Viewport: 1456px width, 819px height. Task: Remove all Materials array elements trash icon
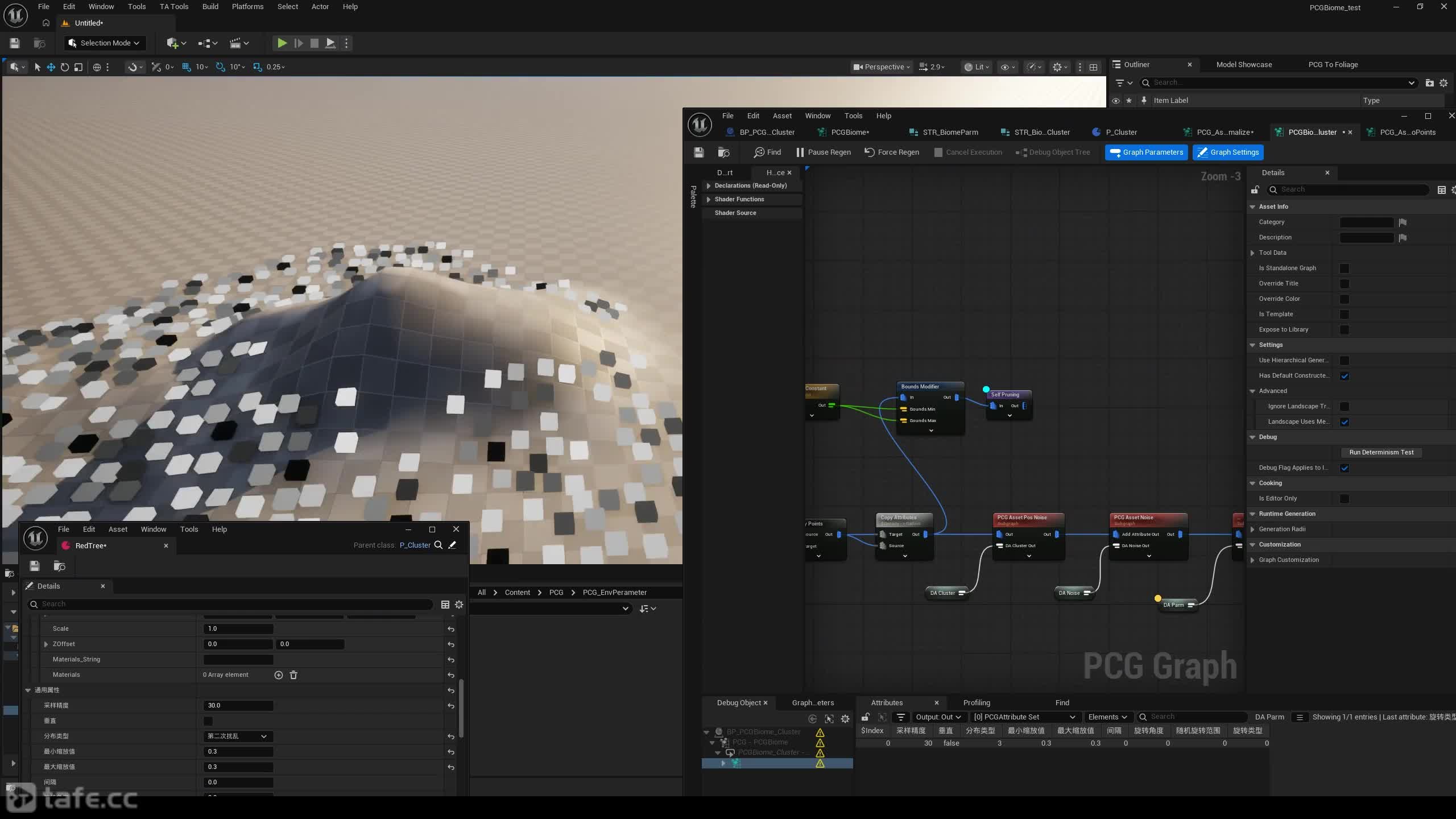(x=293, y=675)
